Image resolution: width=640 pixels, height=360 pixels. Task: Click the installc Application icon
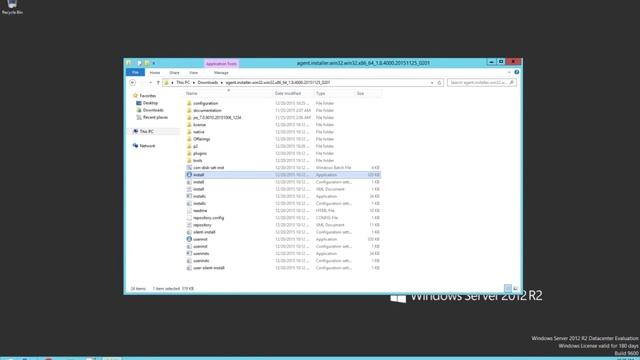pyautogui.click(x=189, y=196)
